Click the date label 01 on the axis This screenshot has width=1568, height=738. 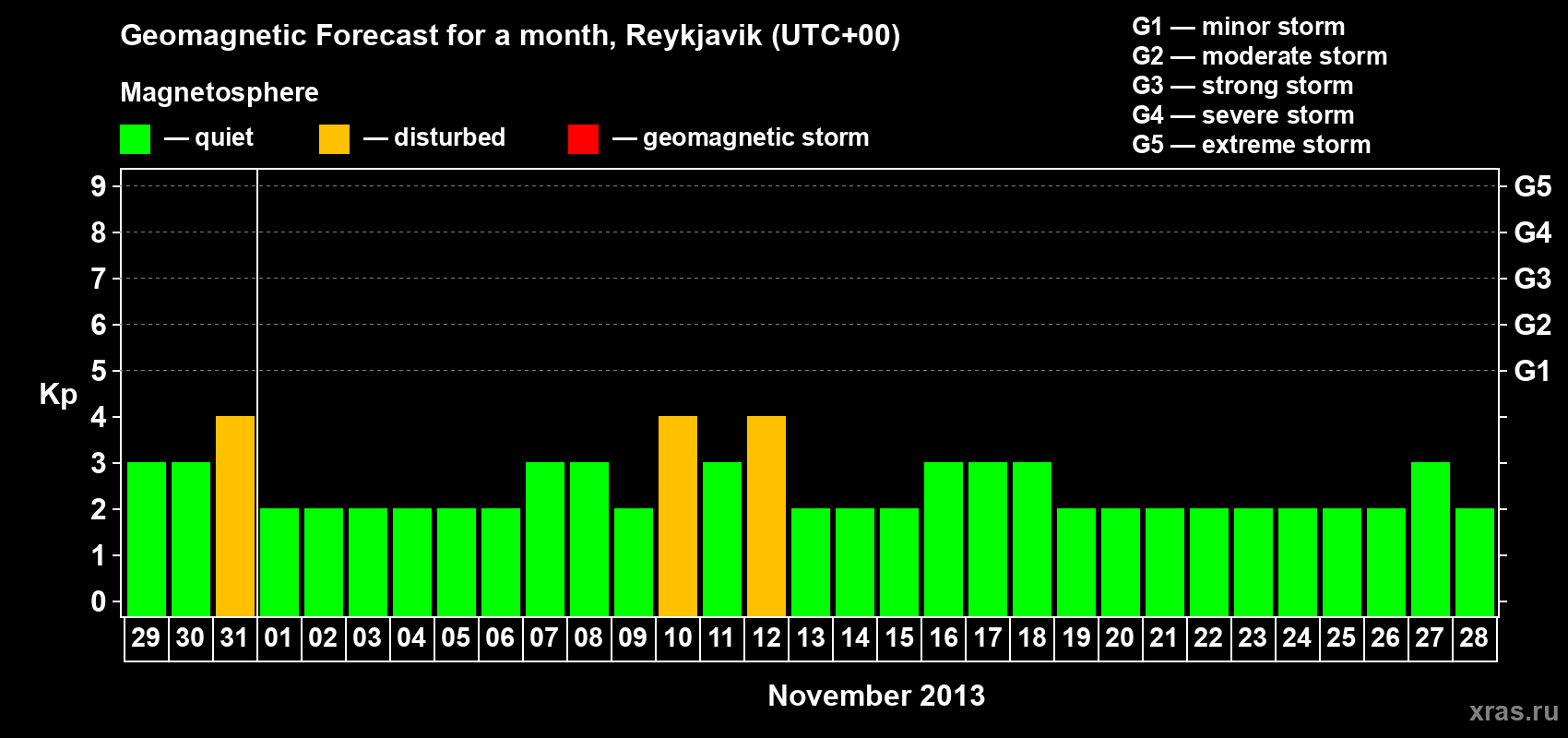pos(279,637)
